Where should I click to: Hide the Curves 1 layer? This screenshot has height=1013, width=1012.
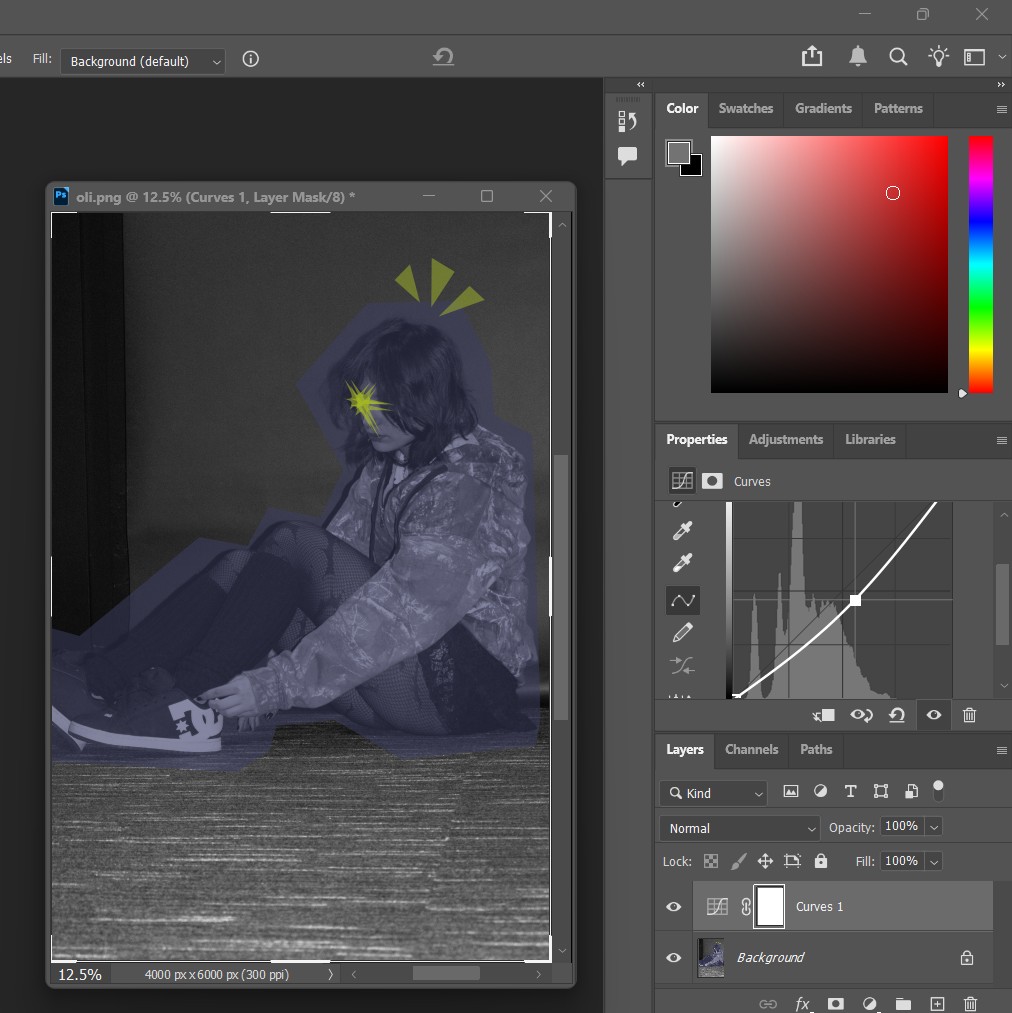pyautogui.click(x=673, y=907)
